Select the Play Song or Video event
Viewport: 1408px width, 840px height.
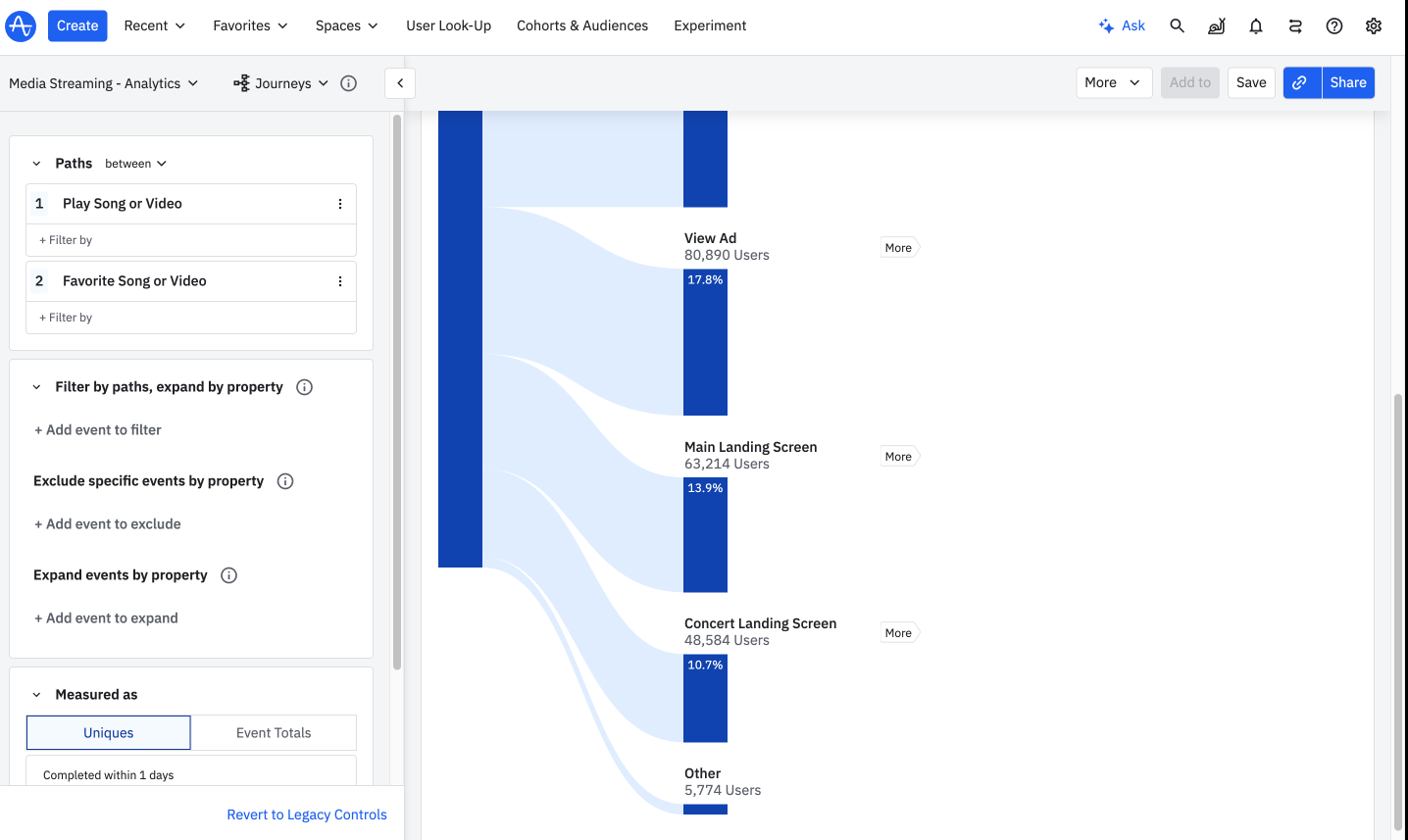pyautogui.click(x=123, y=204)
